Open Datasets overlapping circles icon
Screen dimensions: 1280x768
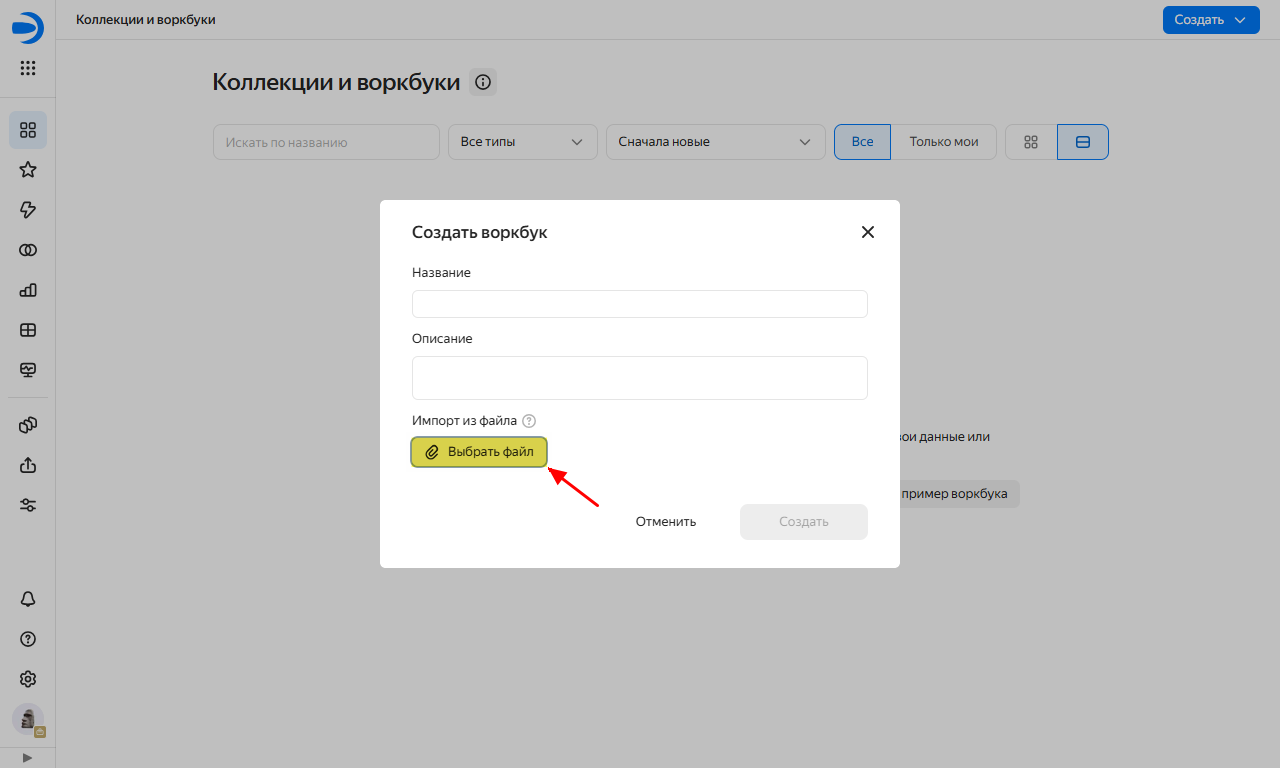28,250
